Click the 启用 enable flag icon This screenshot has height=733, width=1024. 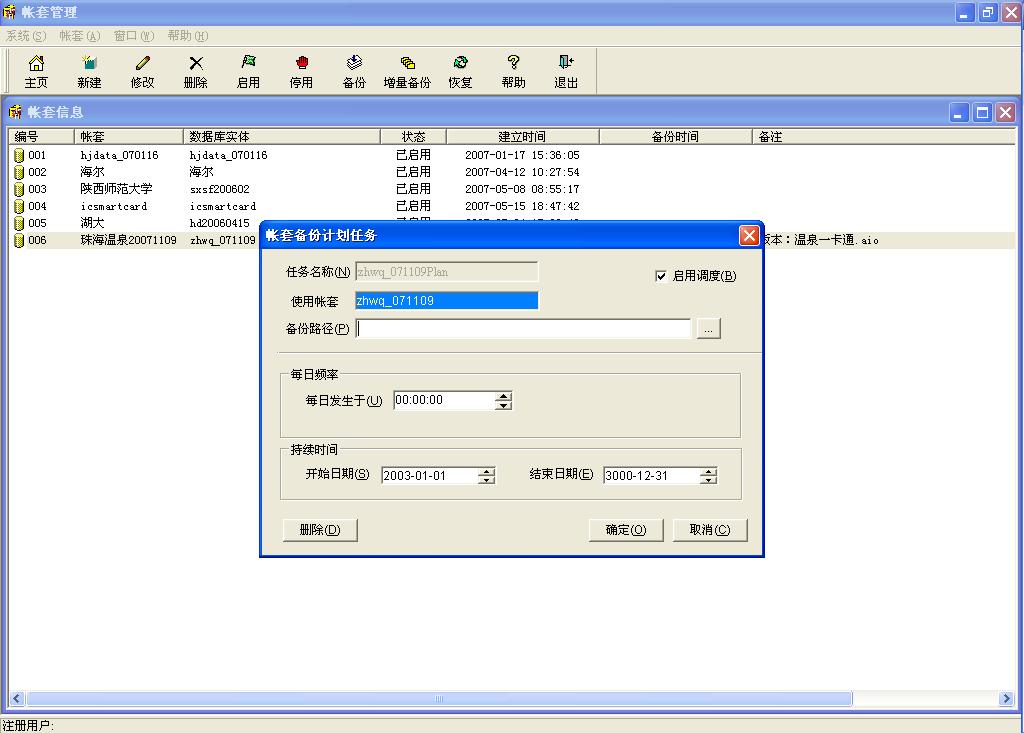(248, 63)
